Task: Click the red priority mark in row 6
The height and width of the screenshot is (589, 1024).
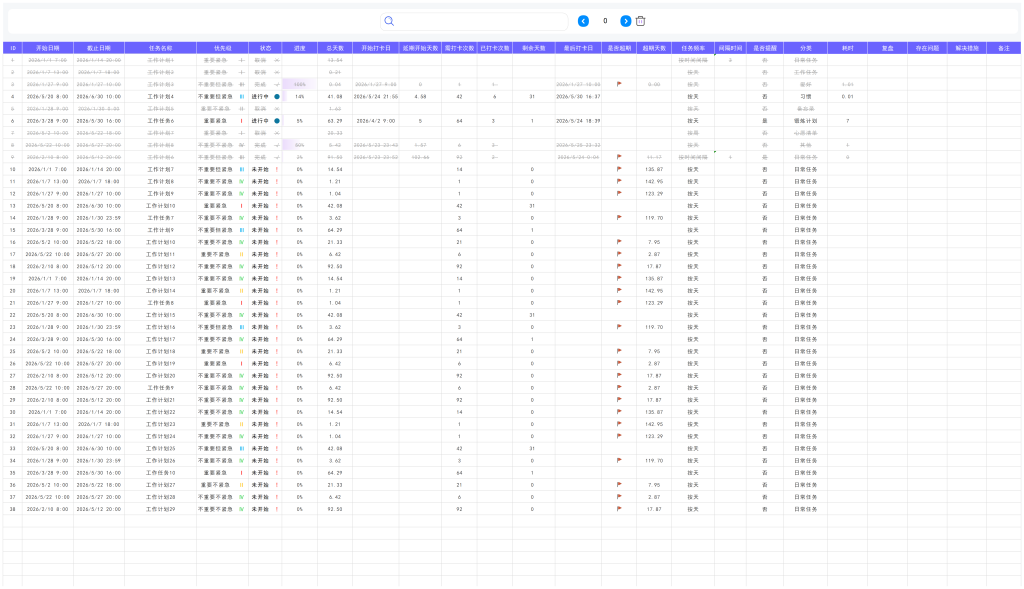Action: tap(242, 121)
